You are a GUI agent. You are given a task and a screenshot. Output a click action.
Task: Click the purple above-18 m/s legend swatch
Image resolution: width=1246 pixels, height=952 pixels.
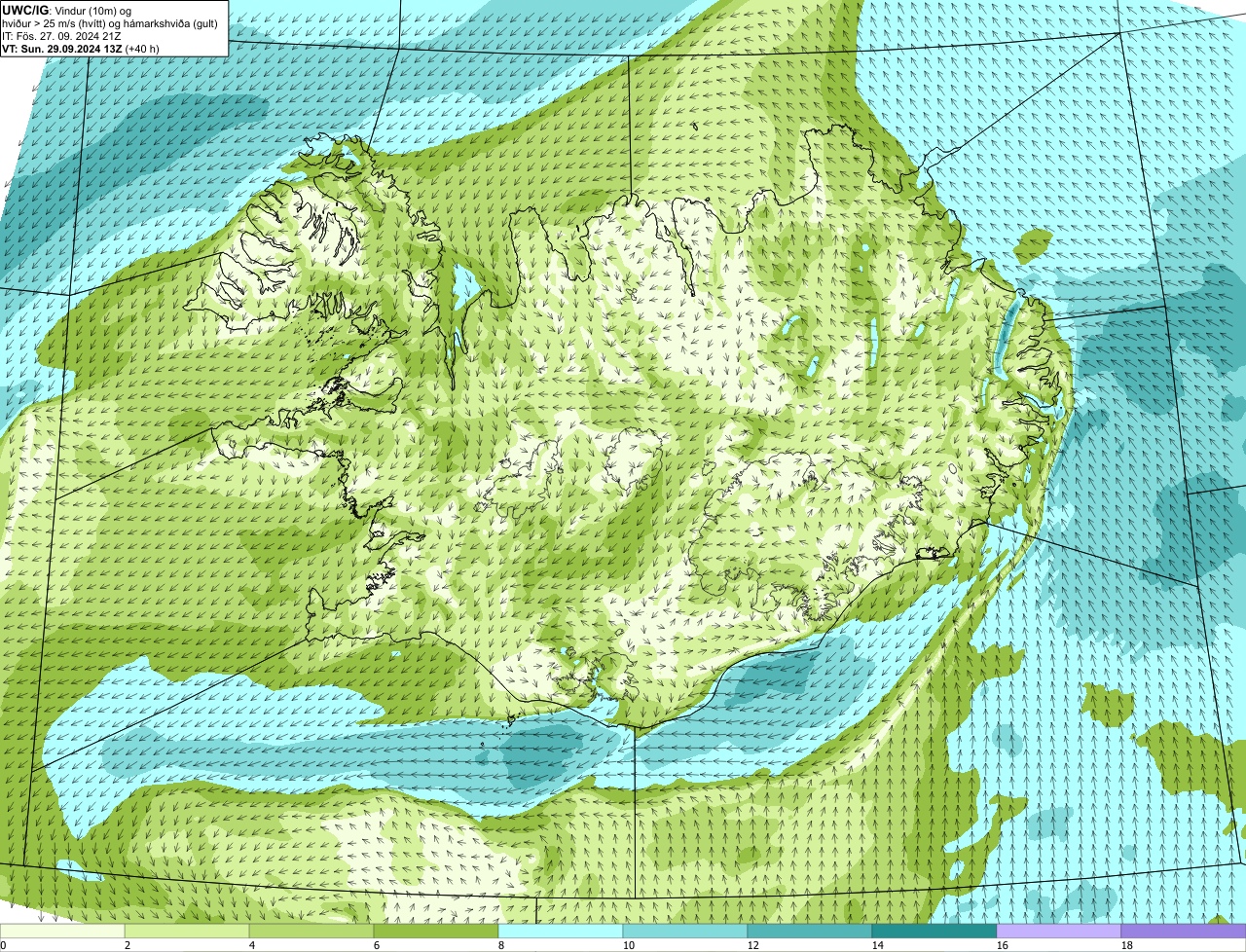click(x=1184, y=932)
